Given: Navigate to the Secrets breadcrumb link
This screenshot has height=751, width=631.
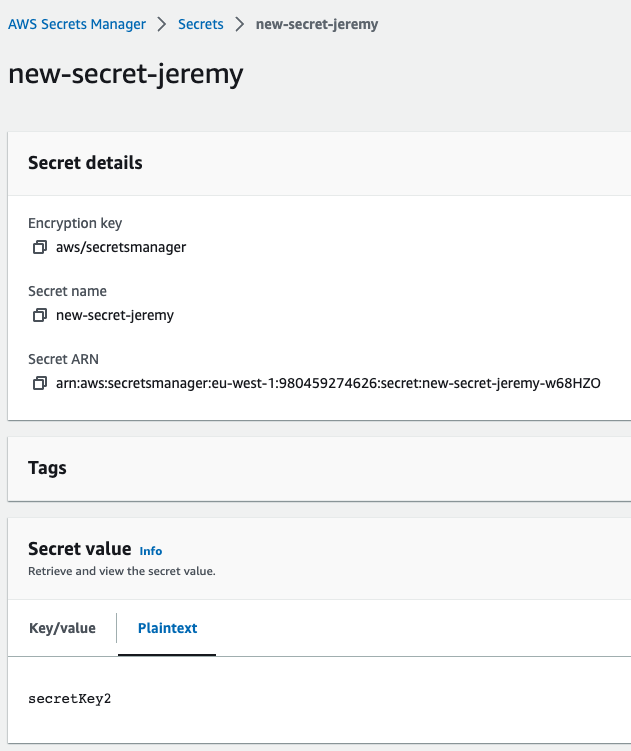Looking at the screenshot, I should click(x=201, y=24).
